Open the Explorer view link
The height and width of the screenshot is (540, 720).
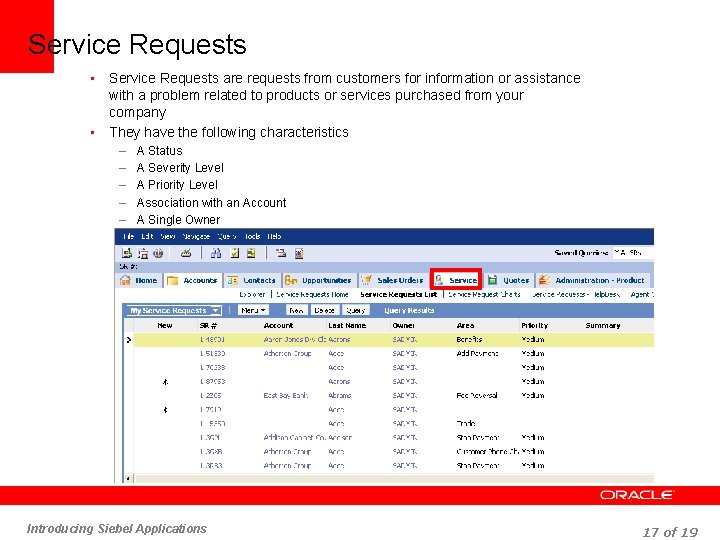(x=252, y=294)
